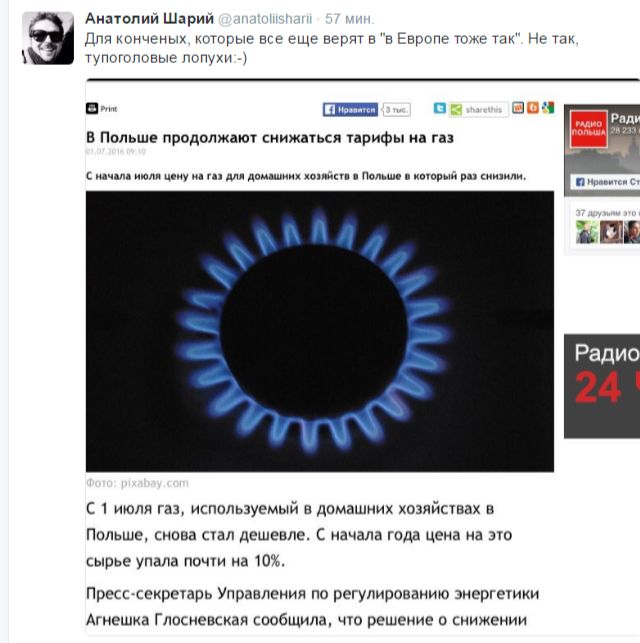Screen dimensions: 640x643
Task: Click the article headline 'В Польше продолжают снижаться тарифы'
Action: click(x=270, y=138)
